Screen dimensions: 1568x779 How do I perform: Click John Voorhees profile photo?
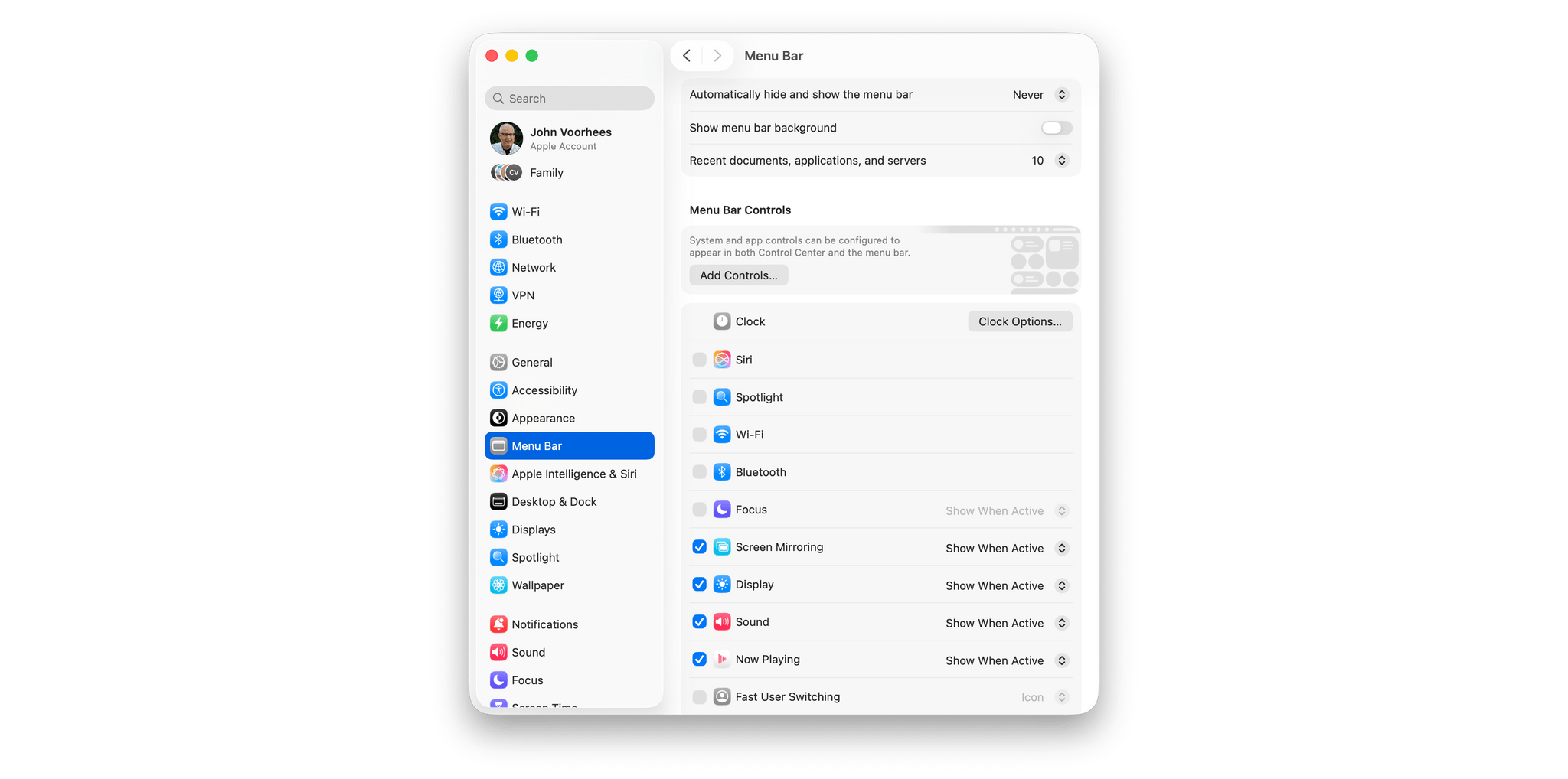coord(506,139)
